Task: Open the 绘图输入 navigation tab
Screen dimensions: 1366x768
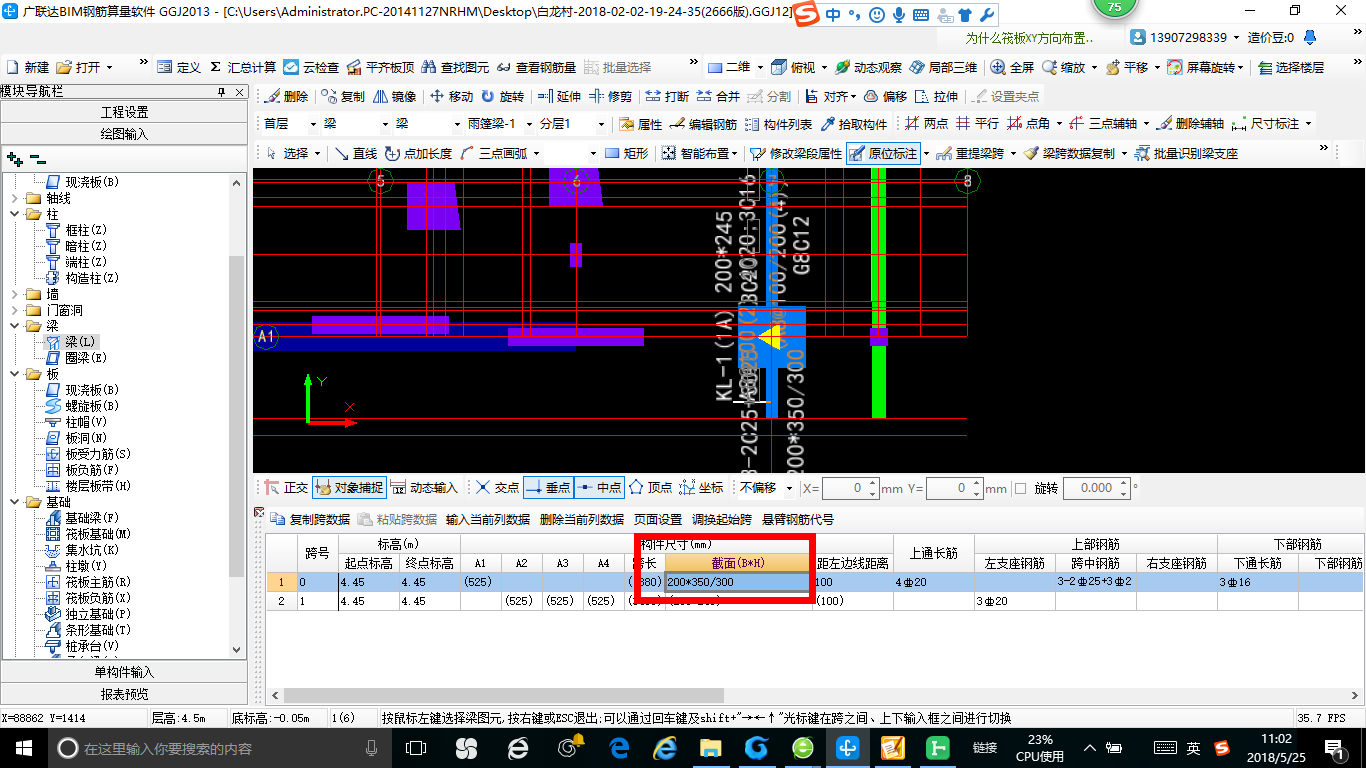Action: (x=124, y=134)
